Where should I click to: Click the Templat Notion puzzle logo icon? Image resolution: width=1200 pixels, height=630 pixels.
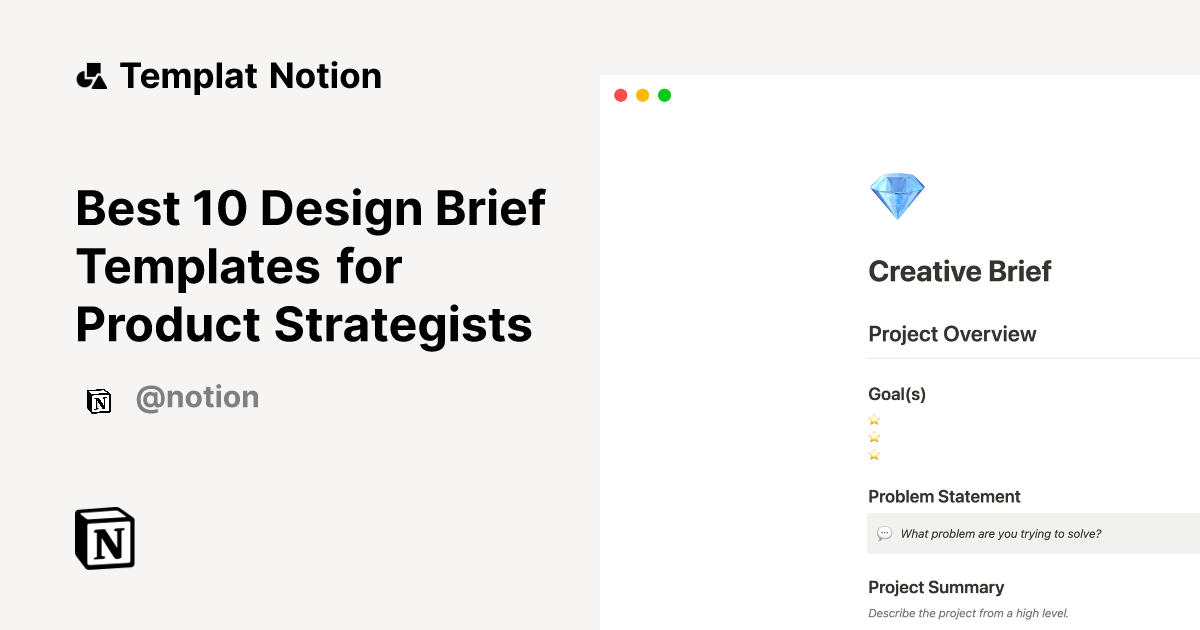pyautogui.click(x=92, y=76)
